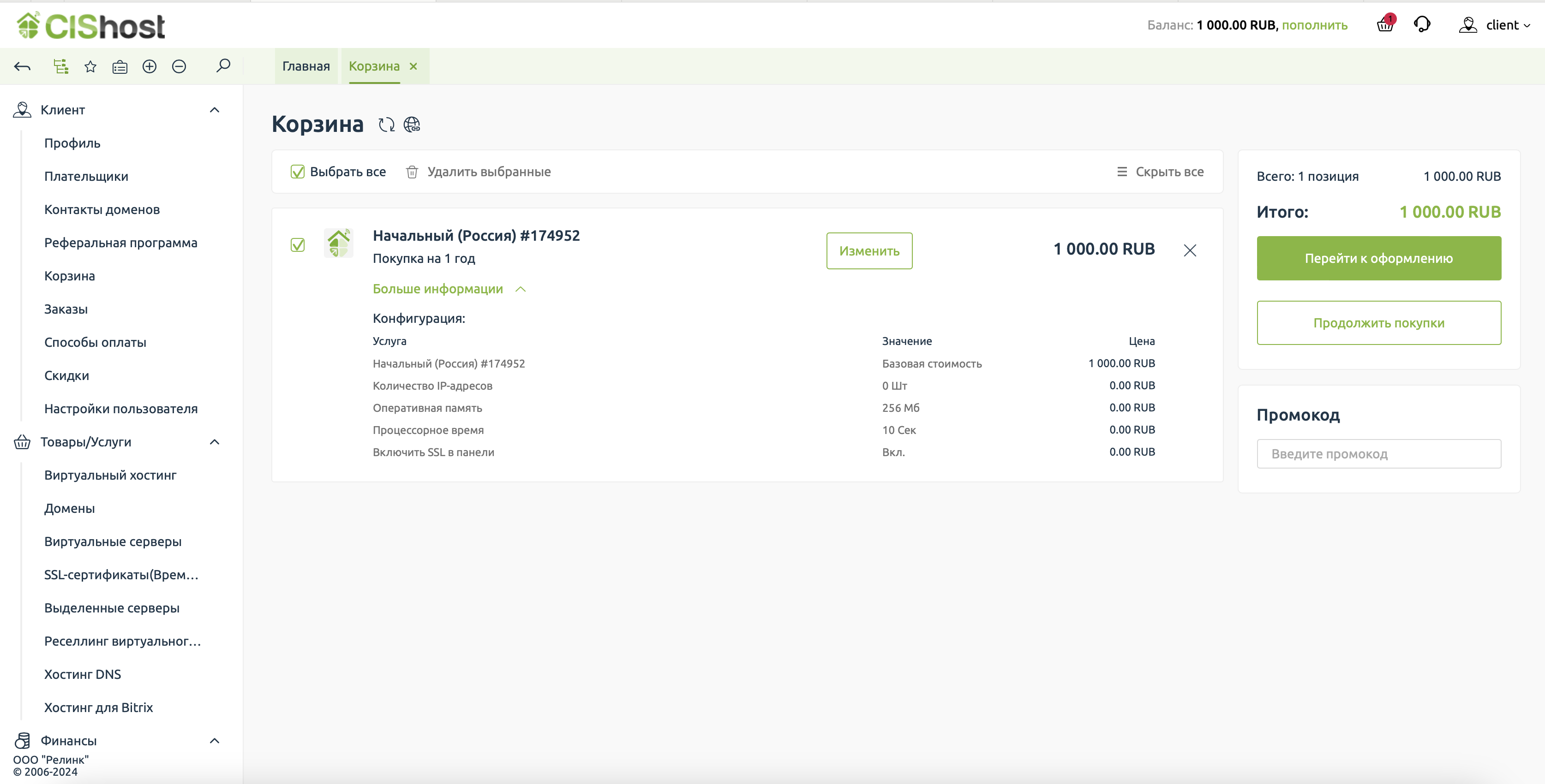Screen dimensions: 1545x784
Task: Open the shopping cart icon with badge
Action: point(1385,24)
